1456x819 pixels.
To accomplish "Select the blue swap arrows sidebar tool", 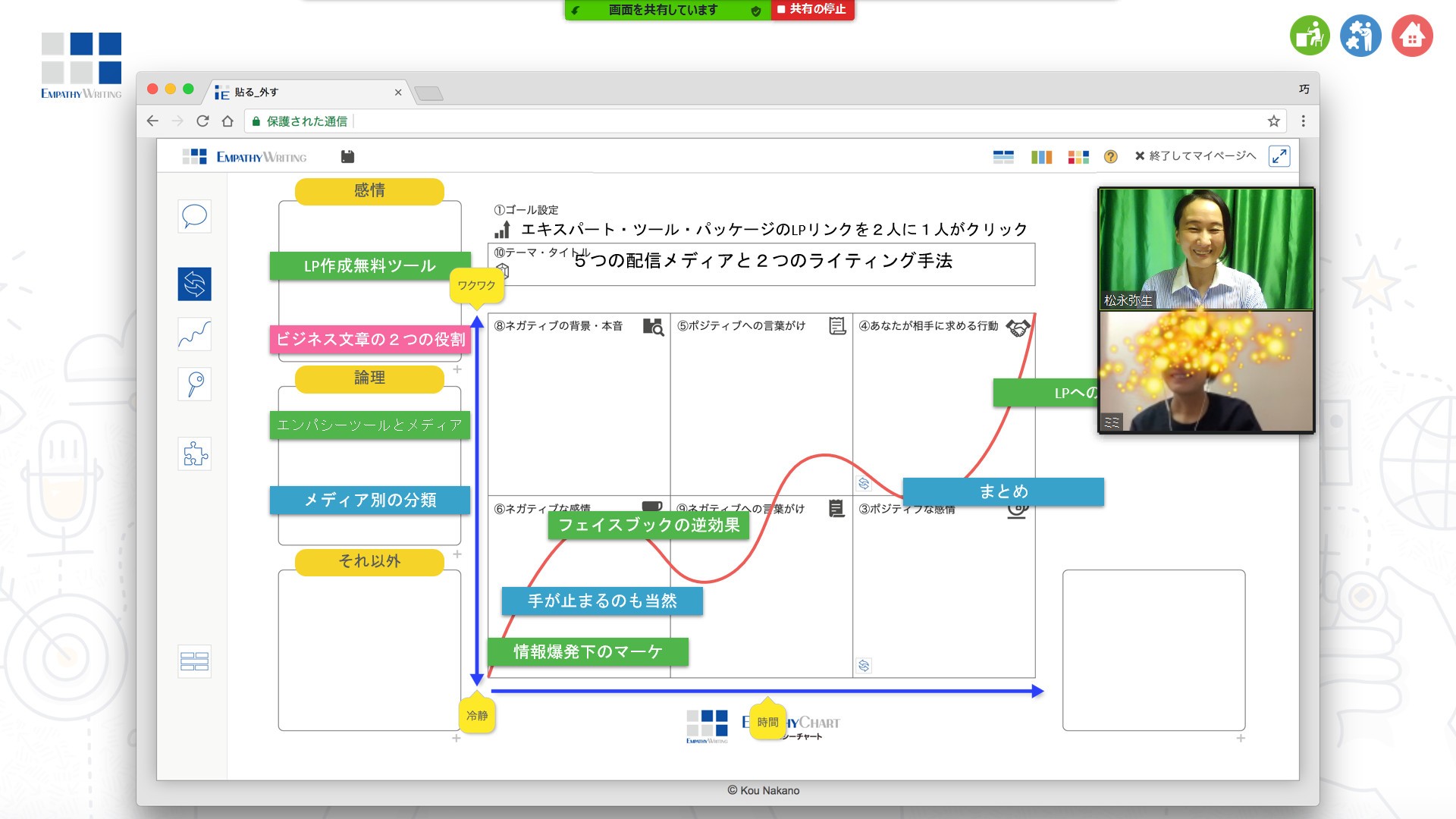I will pyautogui.click(x=194, y=284).
